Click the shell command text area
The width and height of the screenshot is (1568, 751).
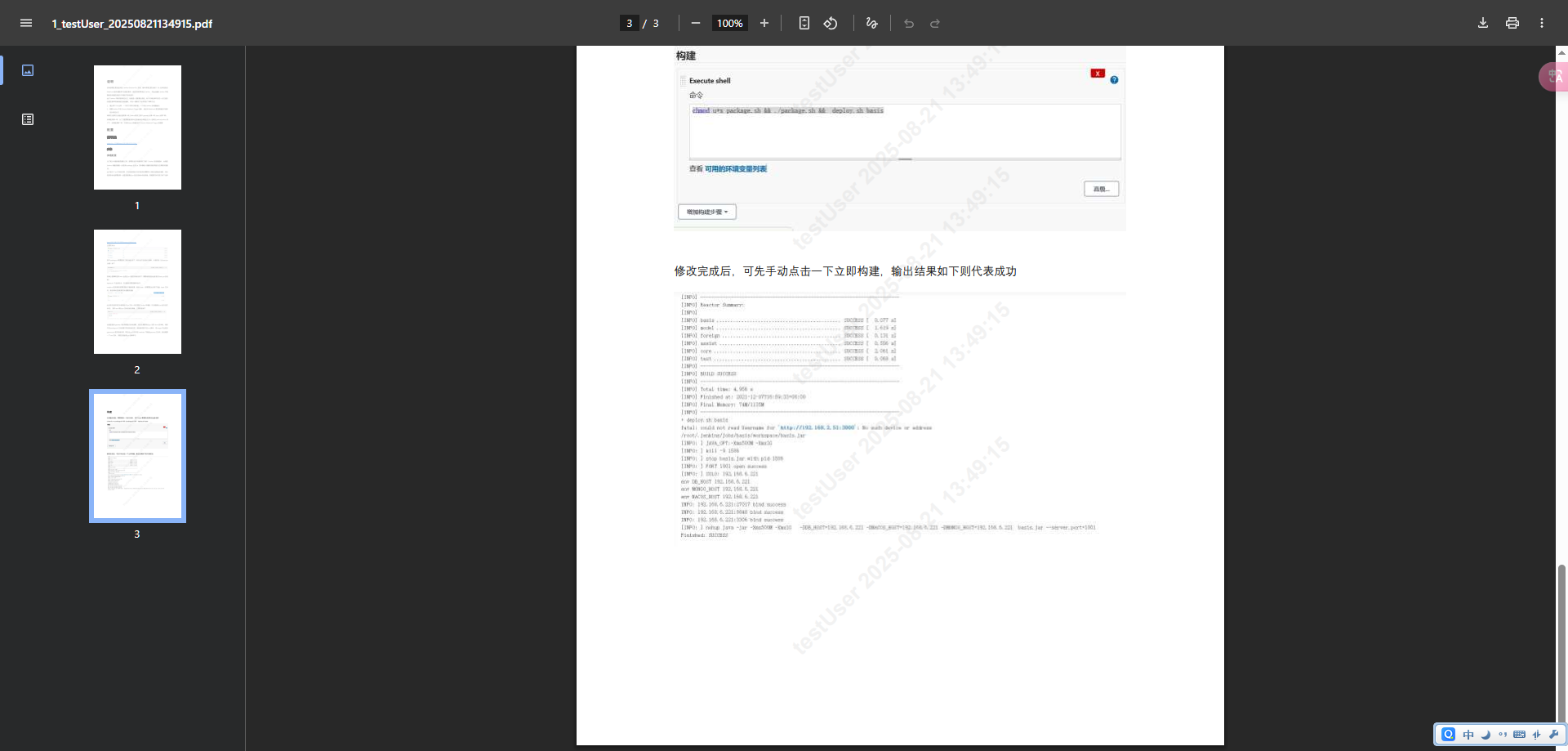[905, 131]
